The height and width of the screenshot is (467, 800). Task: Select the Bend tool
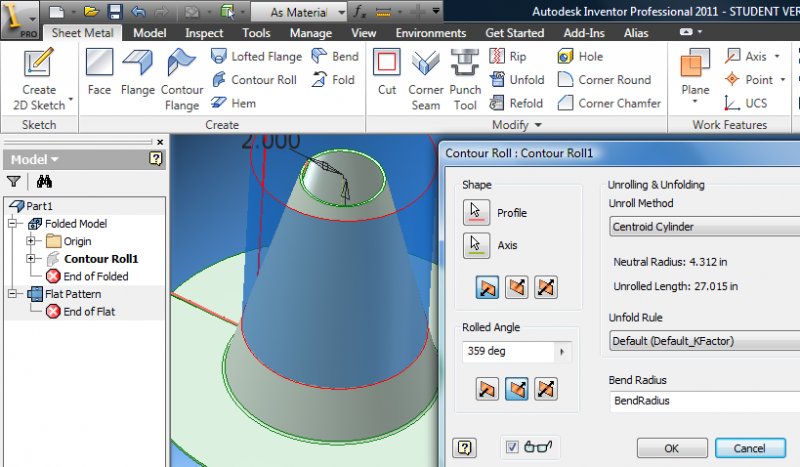point(335,56)
